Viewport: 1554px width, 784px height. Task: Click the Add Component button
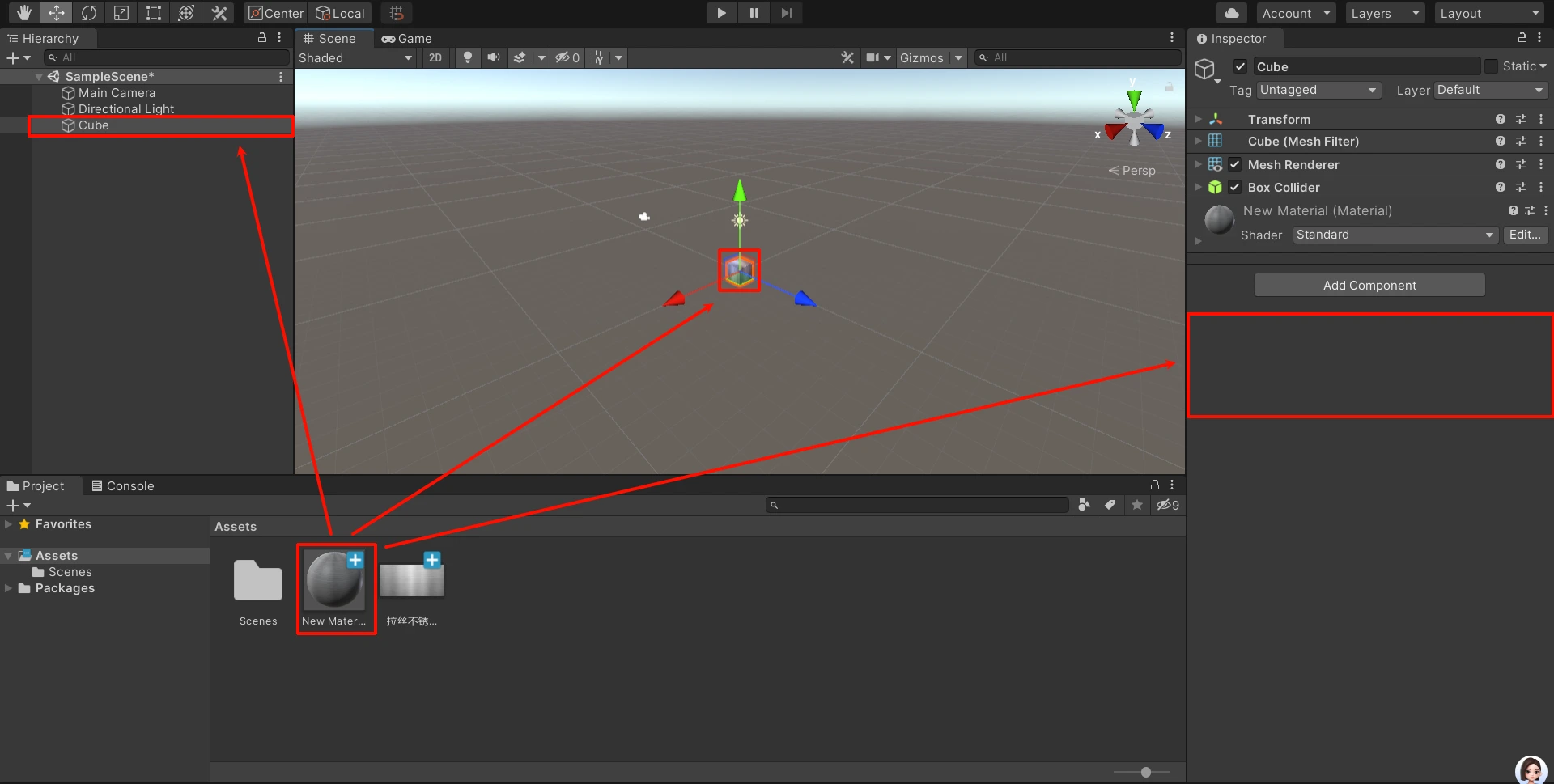point(1369,285)
